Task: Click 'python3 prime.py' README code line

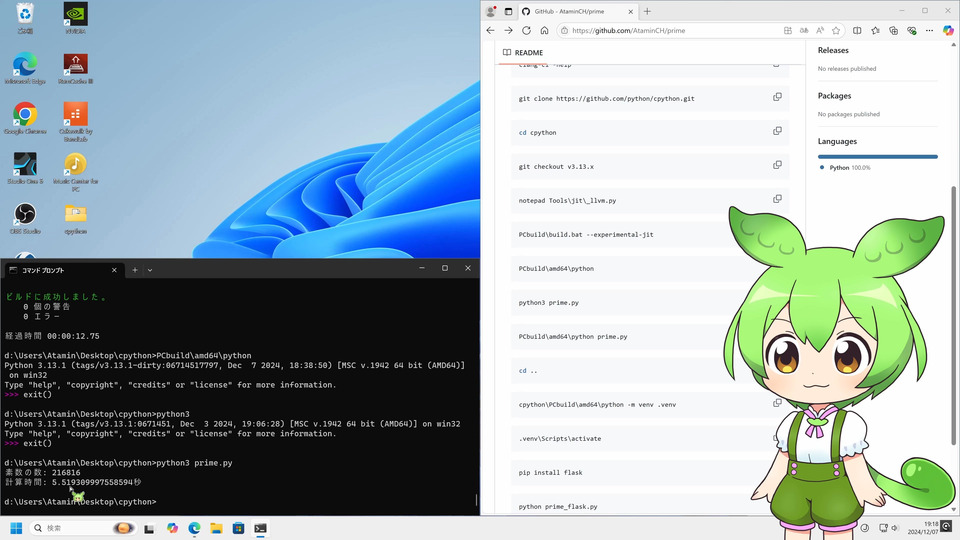Action: pos(549,302)
